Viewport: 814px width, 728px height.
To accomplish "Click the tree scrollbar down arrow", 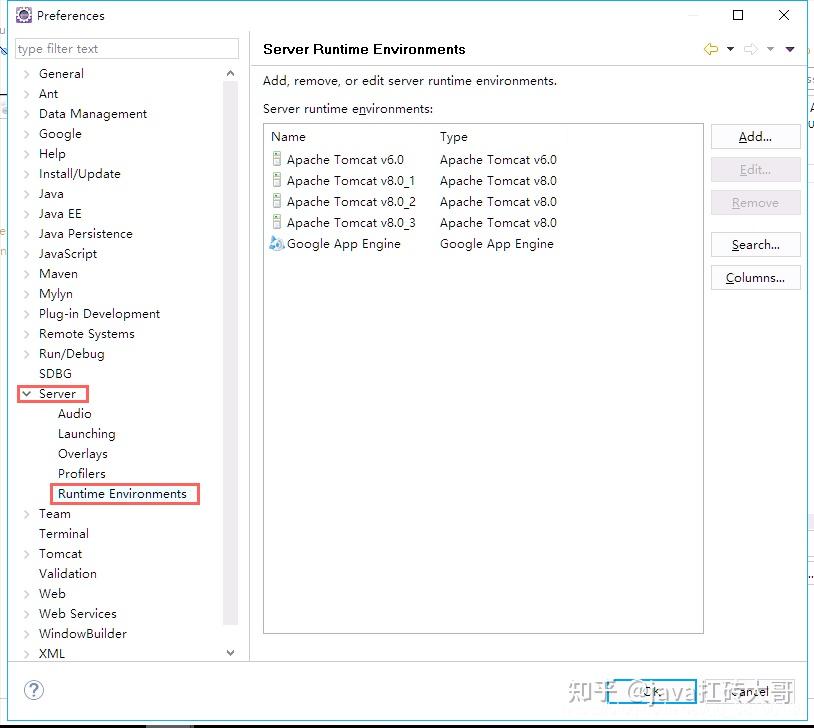I will pos(230,653).
